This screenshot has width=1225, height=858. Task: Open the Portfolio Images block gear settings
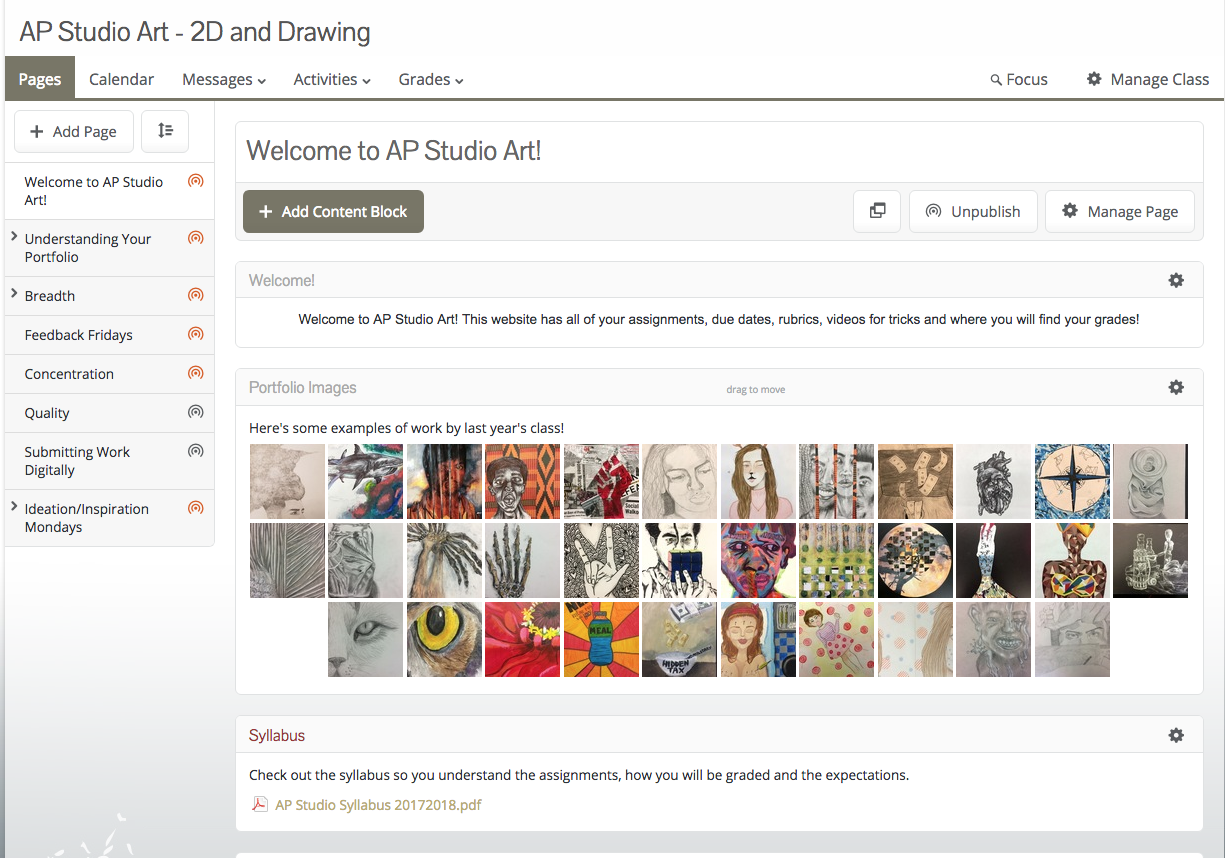[x=1176, y=387]
